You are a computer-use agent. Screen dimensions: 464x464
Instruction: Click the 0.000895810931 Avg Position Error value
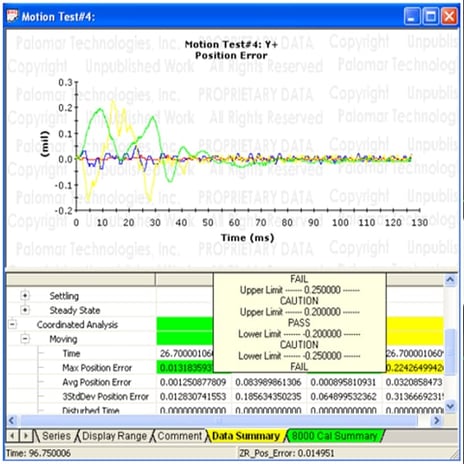coord(343,382)
